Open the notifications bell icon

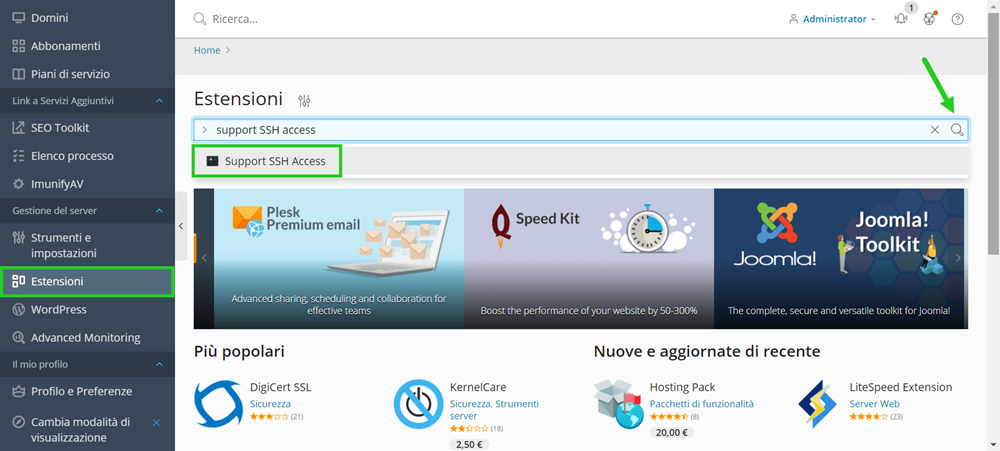(901, 18)
